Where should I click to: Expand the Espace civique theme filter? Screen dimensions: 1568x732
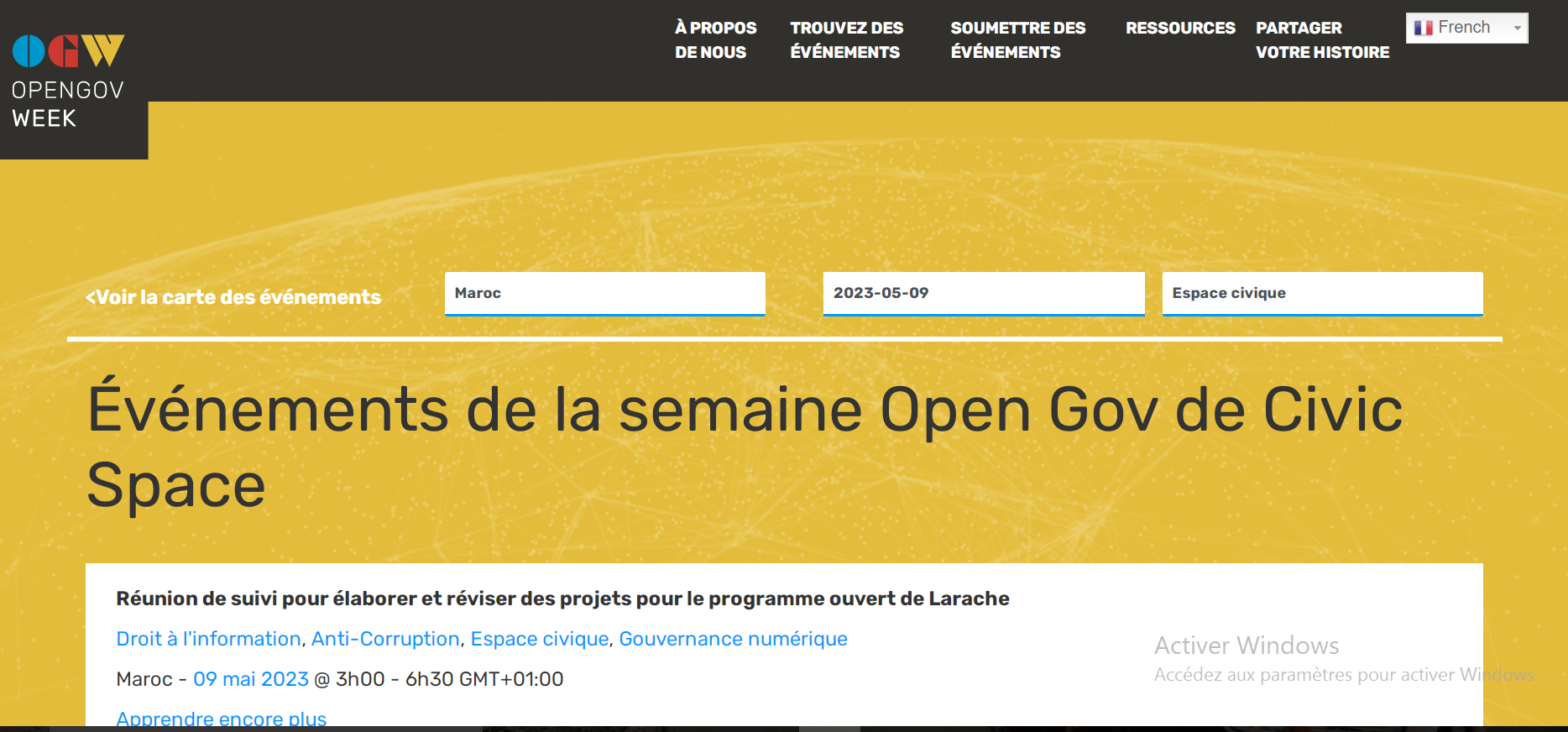point(1323,294)
